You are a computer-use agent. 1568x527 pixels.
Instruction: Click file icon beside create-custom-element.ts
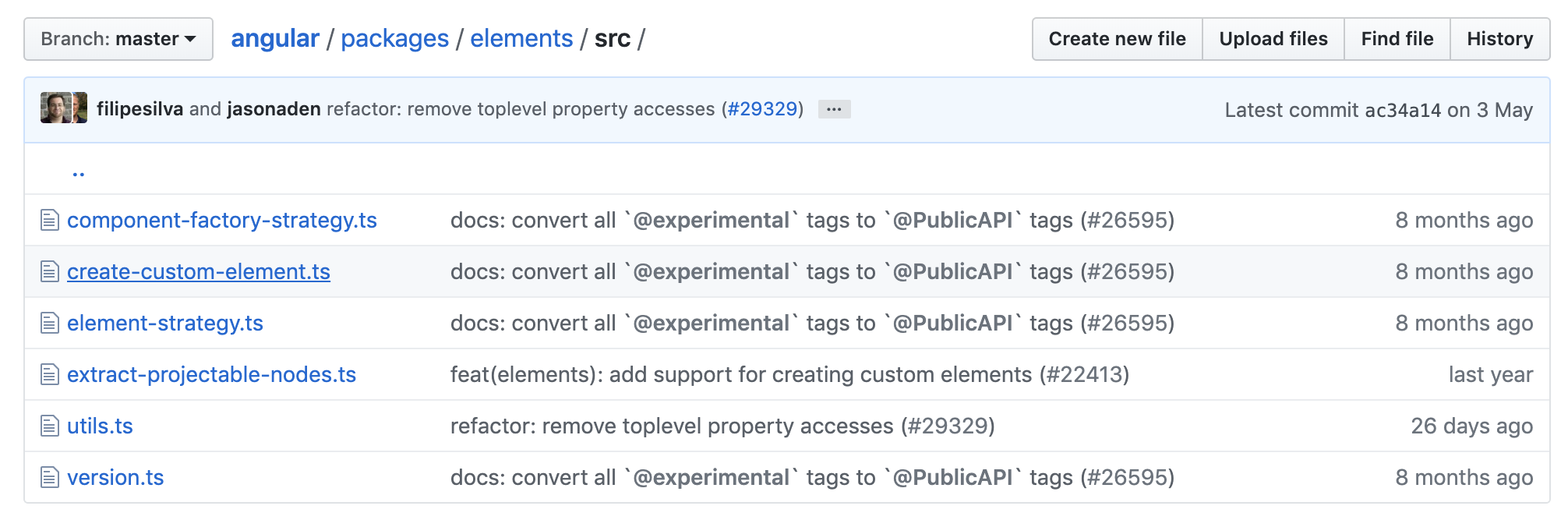click(x=50, y=272)
